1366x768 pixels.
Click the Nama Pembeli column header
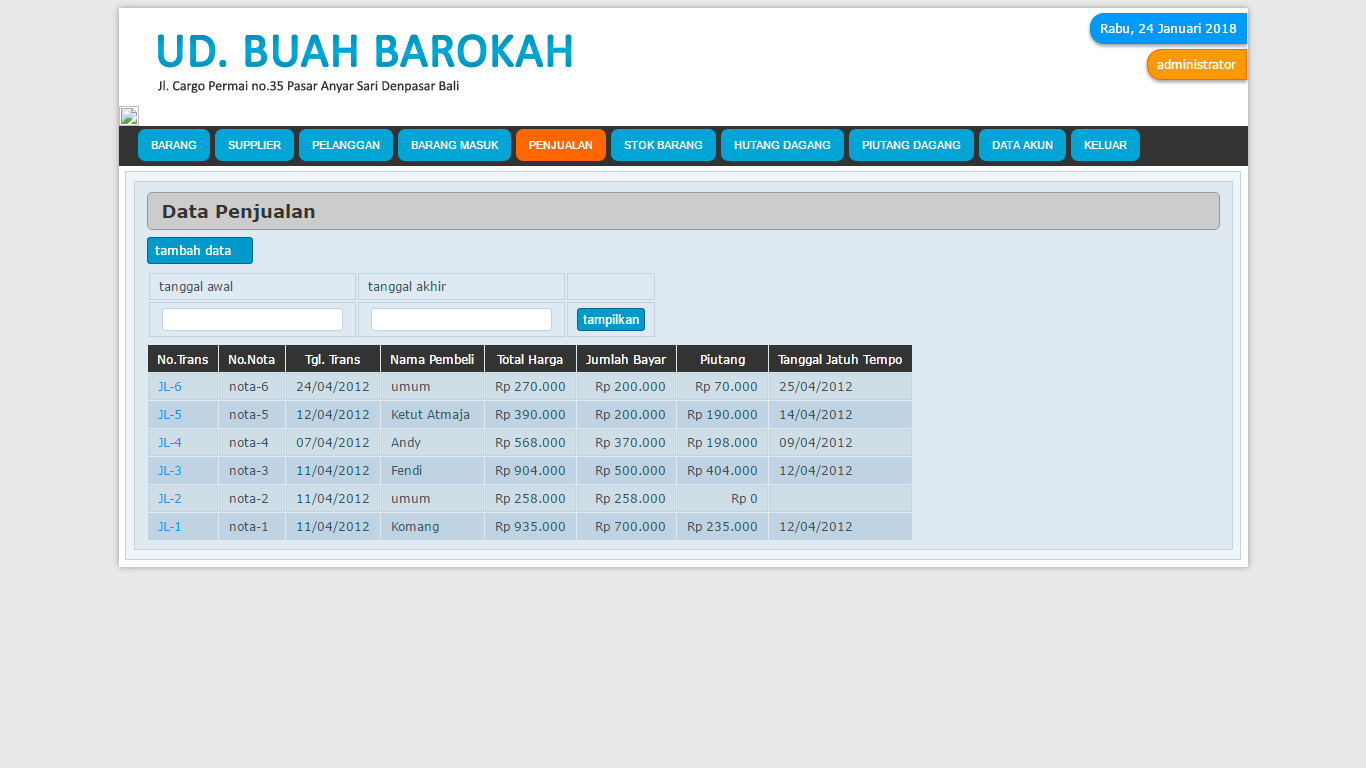pos(432,359)
